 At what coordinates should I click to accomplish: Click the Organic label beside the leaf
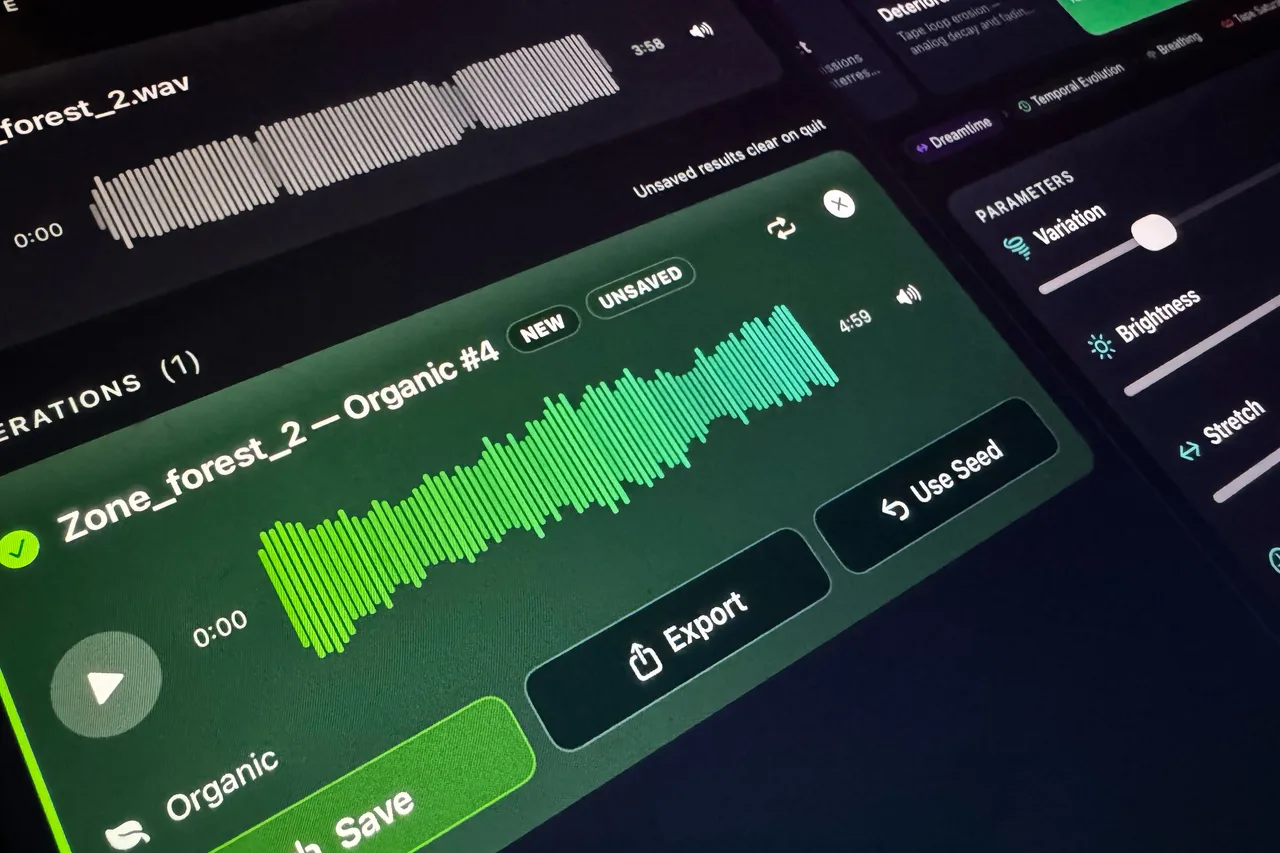coord(222,785)
